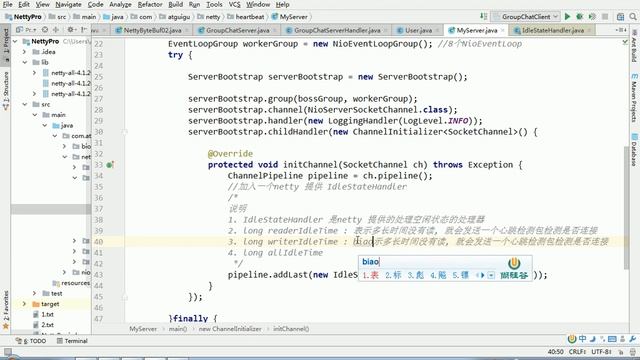Click collapse all icon in Project panel
The image size is (640, 360).
56,30
